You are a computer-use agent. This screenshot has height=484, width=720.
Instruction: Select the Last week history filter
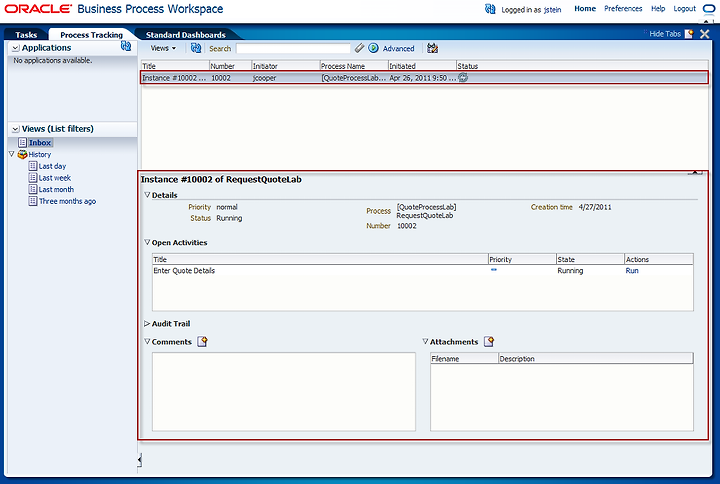pos(55,177)
